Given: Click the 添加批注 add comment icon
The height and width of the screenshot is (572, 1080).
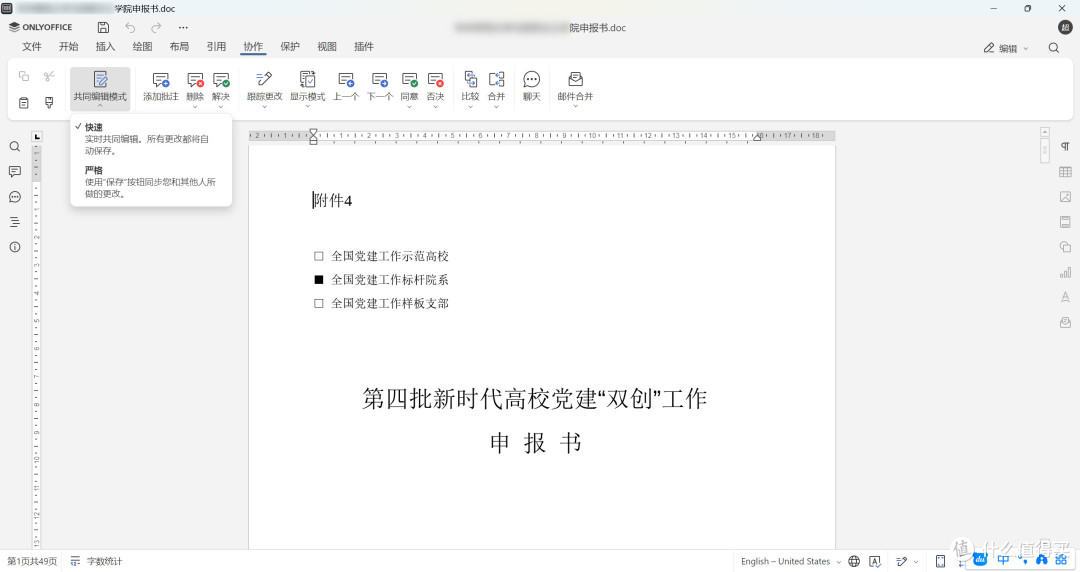Looking at the screenshot, I should tap(160, 80).
